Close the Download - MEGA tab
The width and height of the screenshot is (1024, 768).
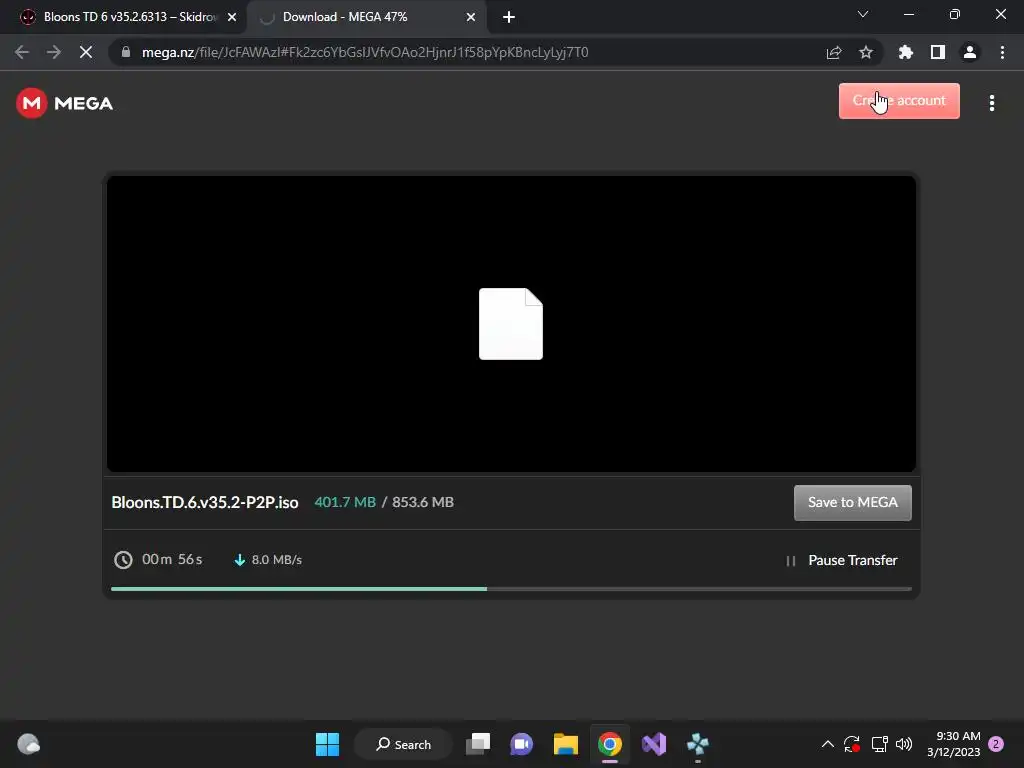tap(471, 17)
